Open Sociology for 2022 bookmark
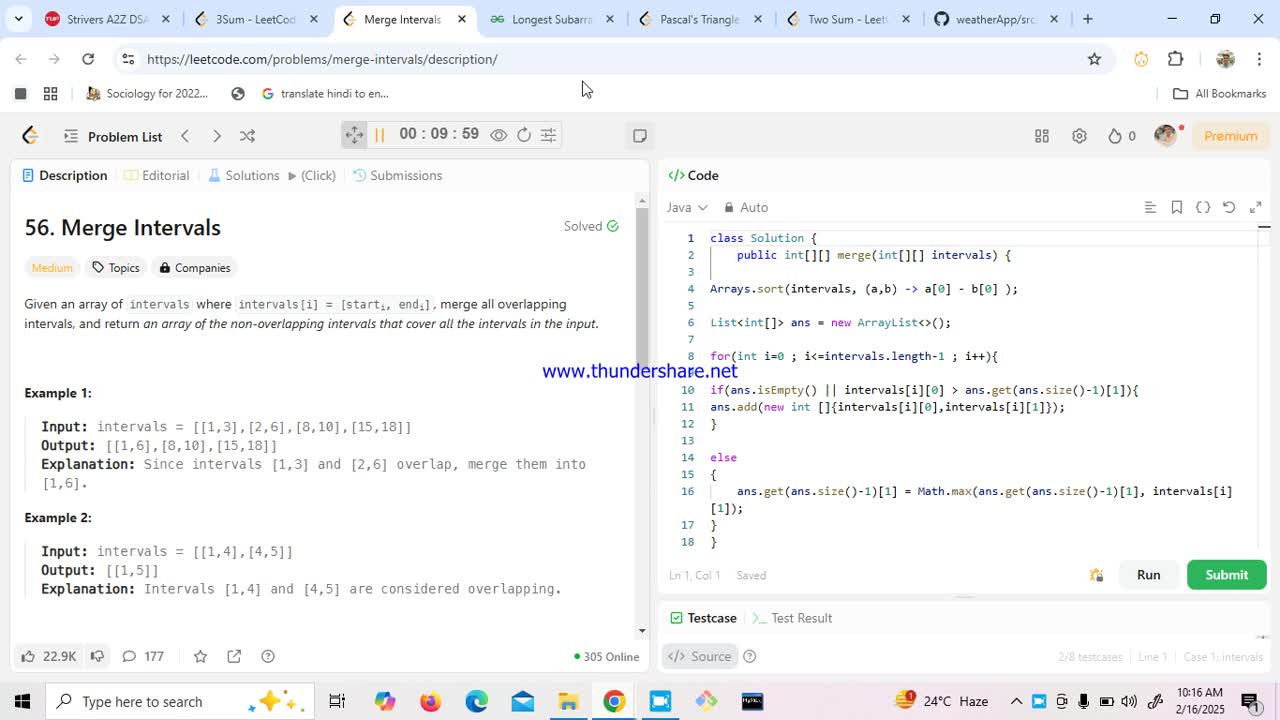Image resolution: width=1280 pixels, height=720 pixels. coord(147,93)
